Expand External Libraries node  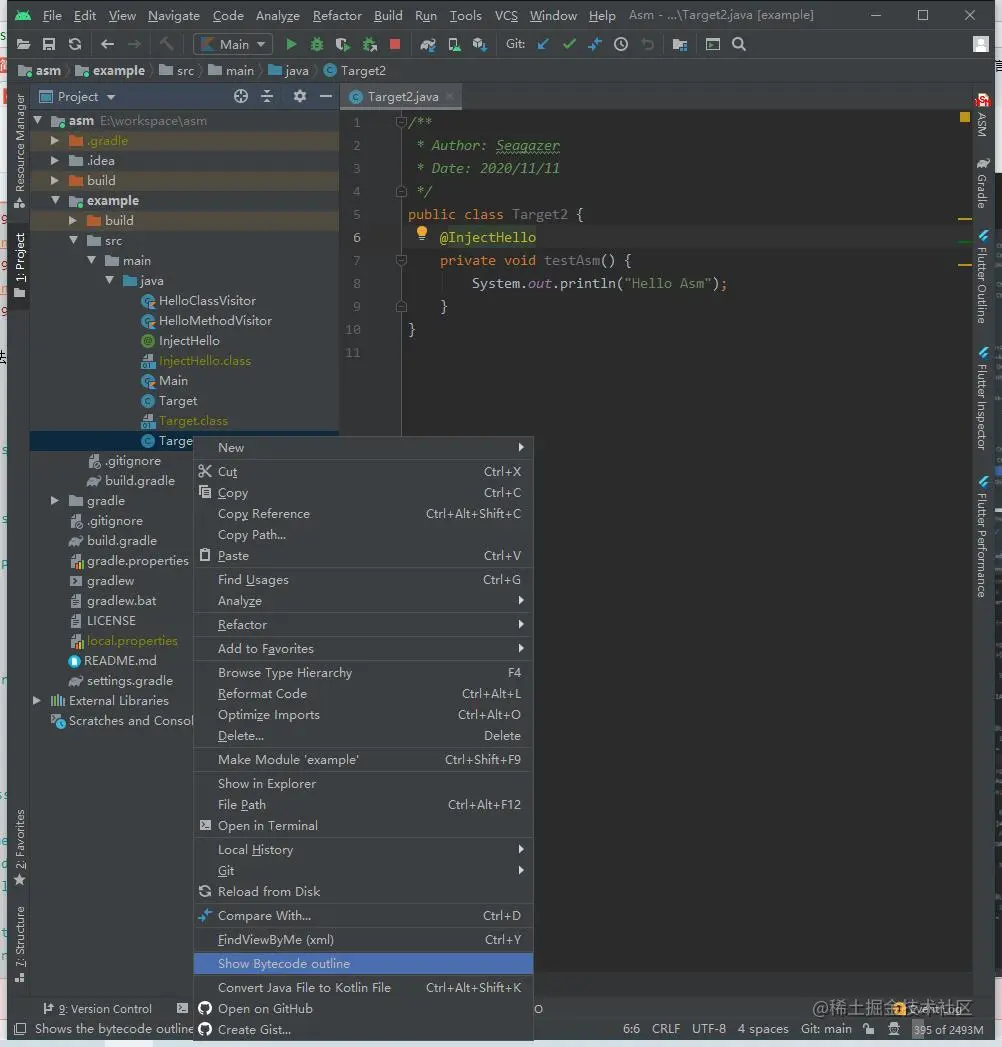pos(37,700)
